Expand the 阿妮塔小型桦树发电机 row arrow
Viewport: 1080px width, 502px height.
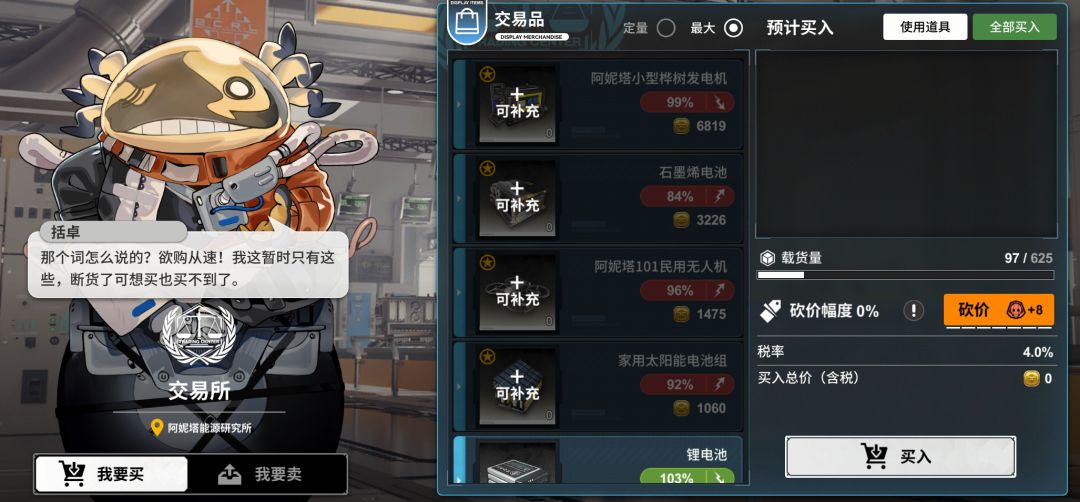pyautogui.click(x=459, y=104)
